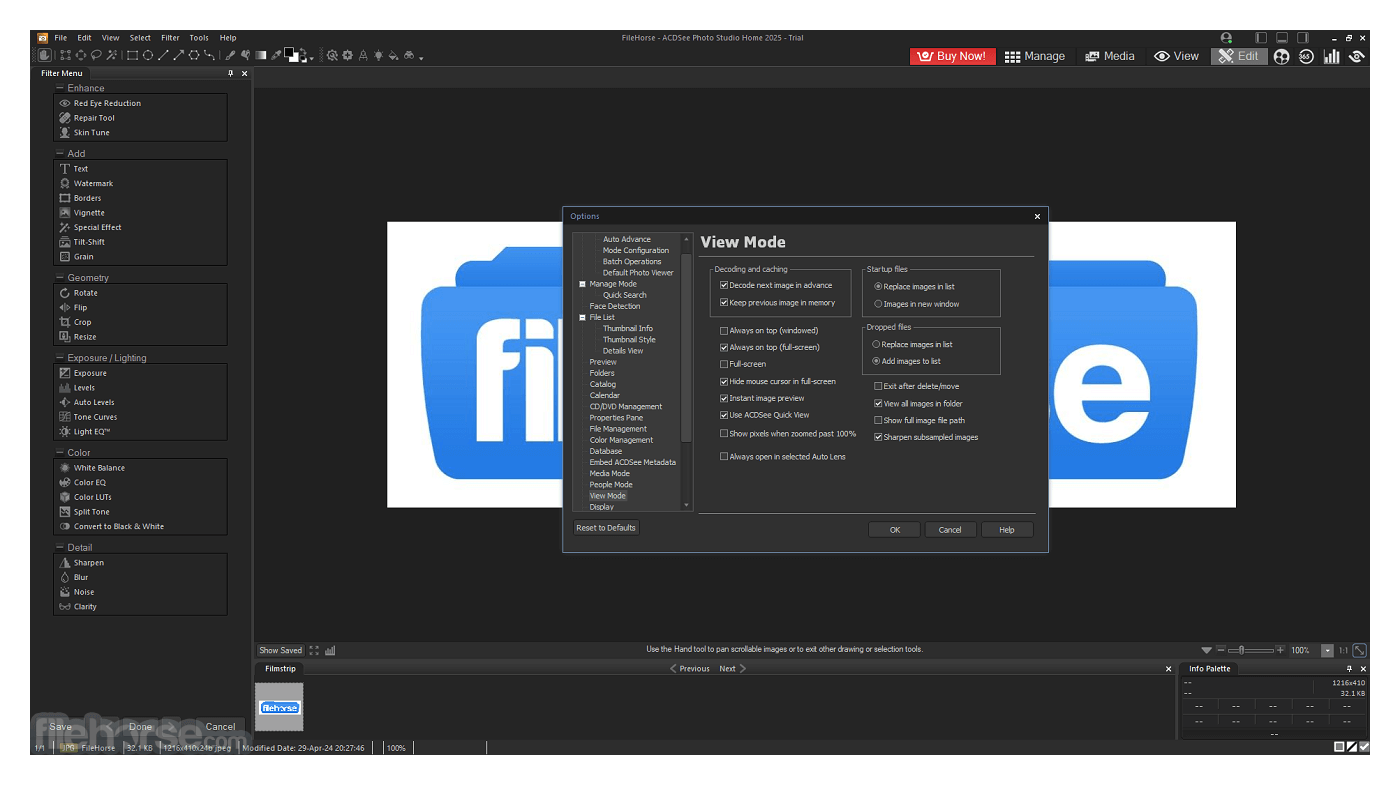
Task: Switch to Manage mode tab
Action: [1035, 56]
